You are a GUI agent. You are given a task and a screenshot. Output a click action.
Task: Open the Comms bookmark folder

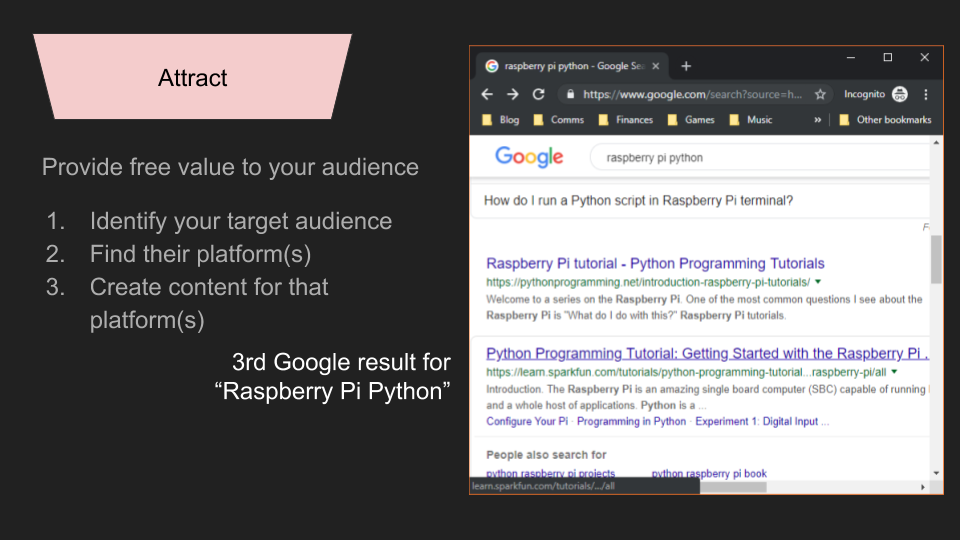[559, 120]
